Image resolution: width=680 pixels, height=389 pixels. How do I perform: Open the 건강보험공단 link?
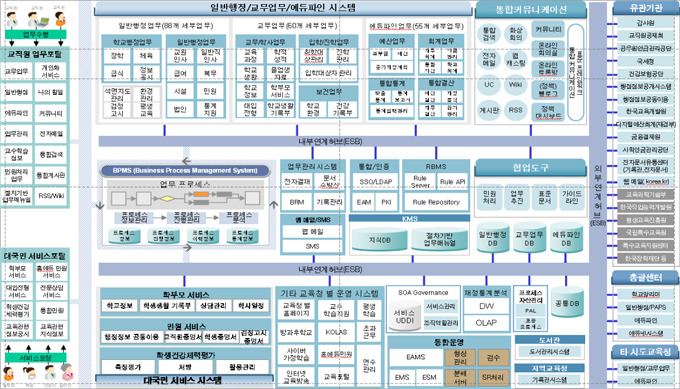coord(646,74)
